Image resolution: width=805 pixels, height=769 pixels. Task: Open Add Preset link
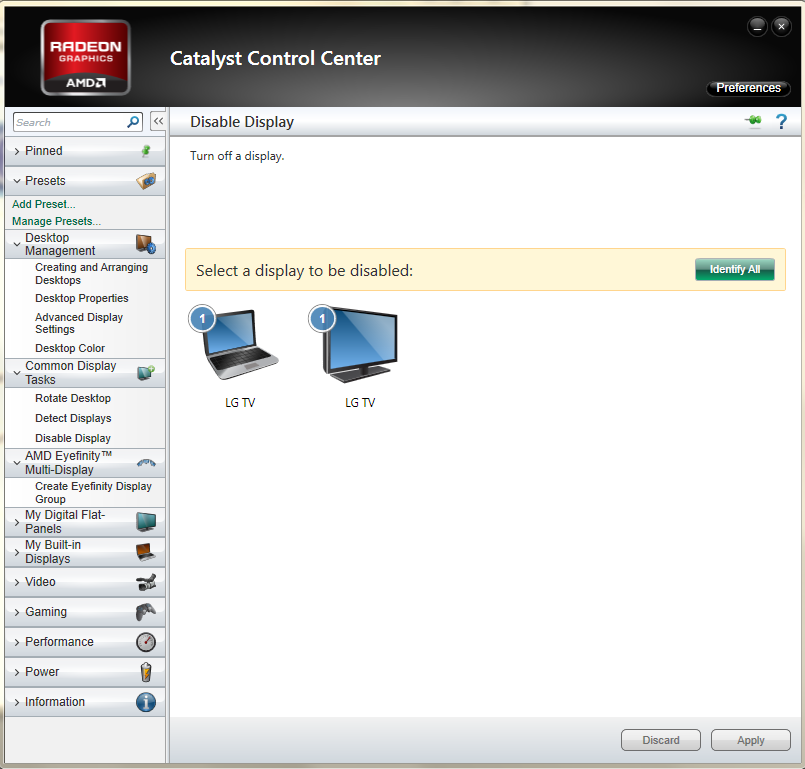click(44, 204)
